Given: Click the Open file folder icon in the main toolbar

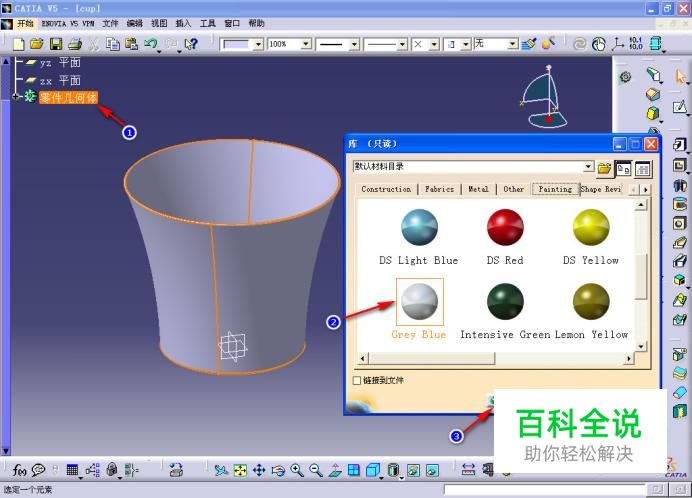Looking at the screenshot, I should pyautogui.click(x=37, y=44).
